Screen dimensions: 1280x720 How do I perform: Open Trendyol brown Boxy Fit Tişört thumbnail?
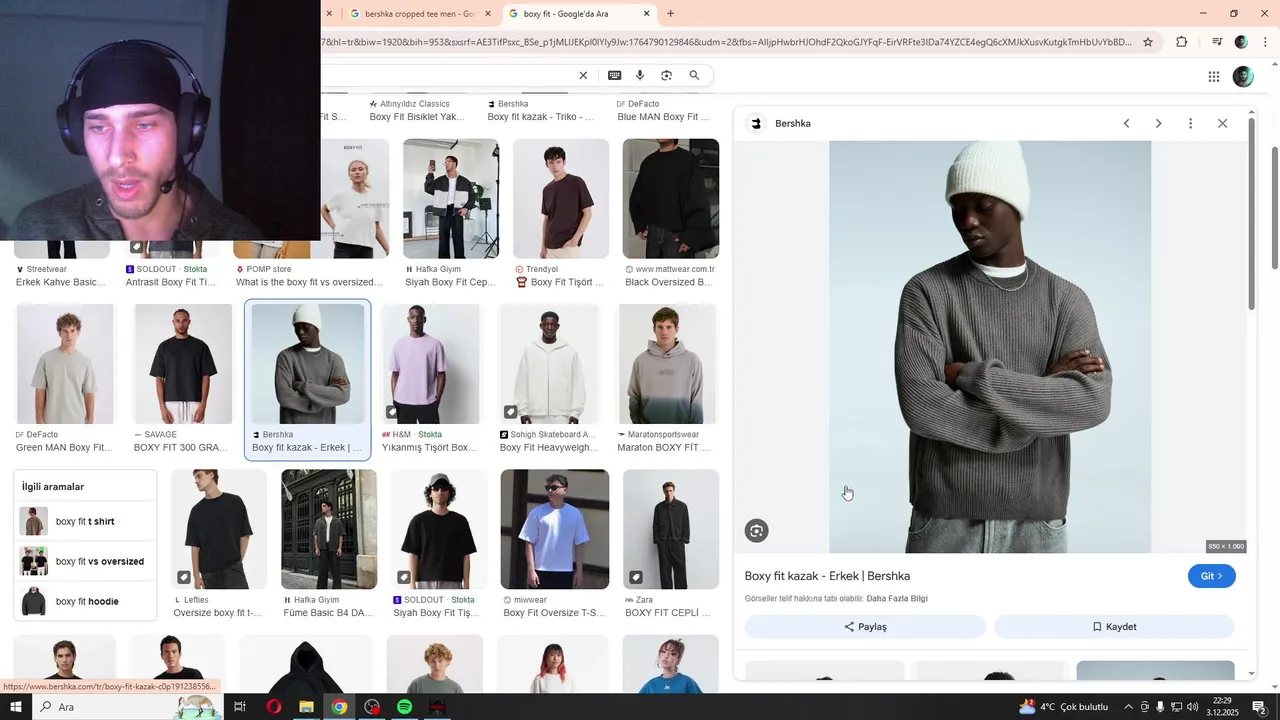pyautogui.click(x=561, y=198)
